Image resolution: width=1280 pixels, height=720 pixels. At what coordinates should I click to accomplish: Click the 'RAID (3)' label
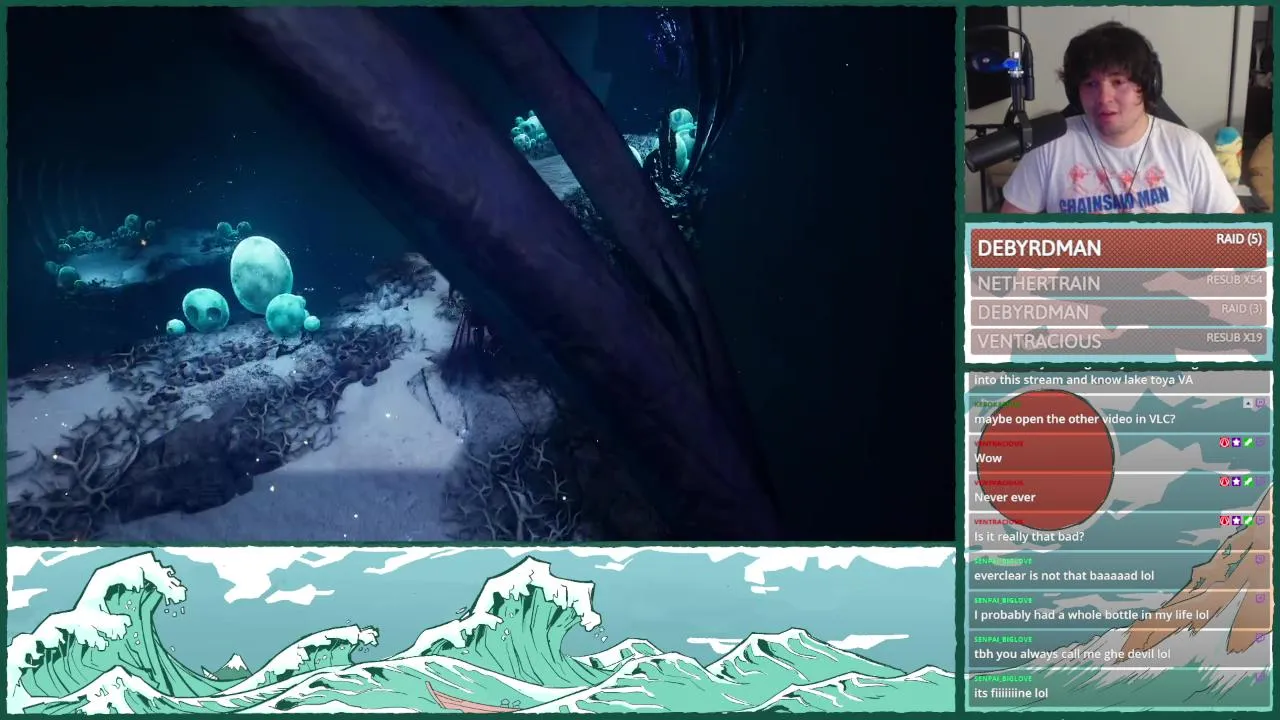1241,309
